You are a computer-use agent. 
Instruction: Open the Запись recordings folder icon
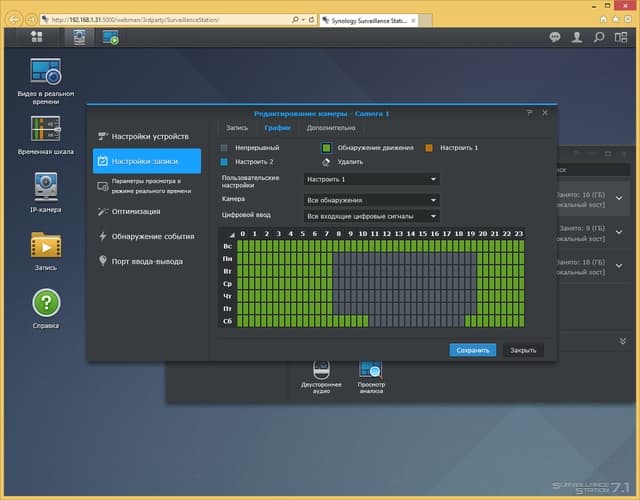[x=46, y=251]
